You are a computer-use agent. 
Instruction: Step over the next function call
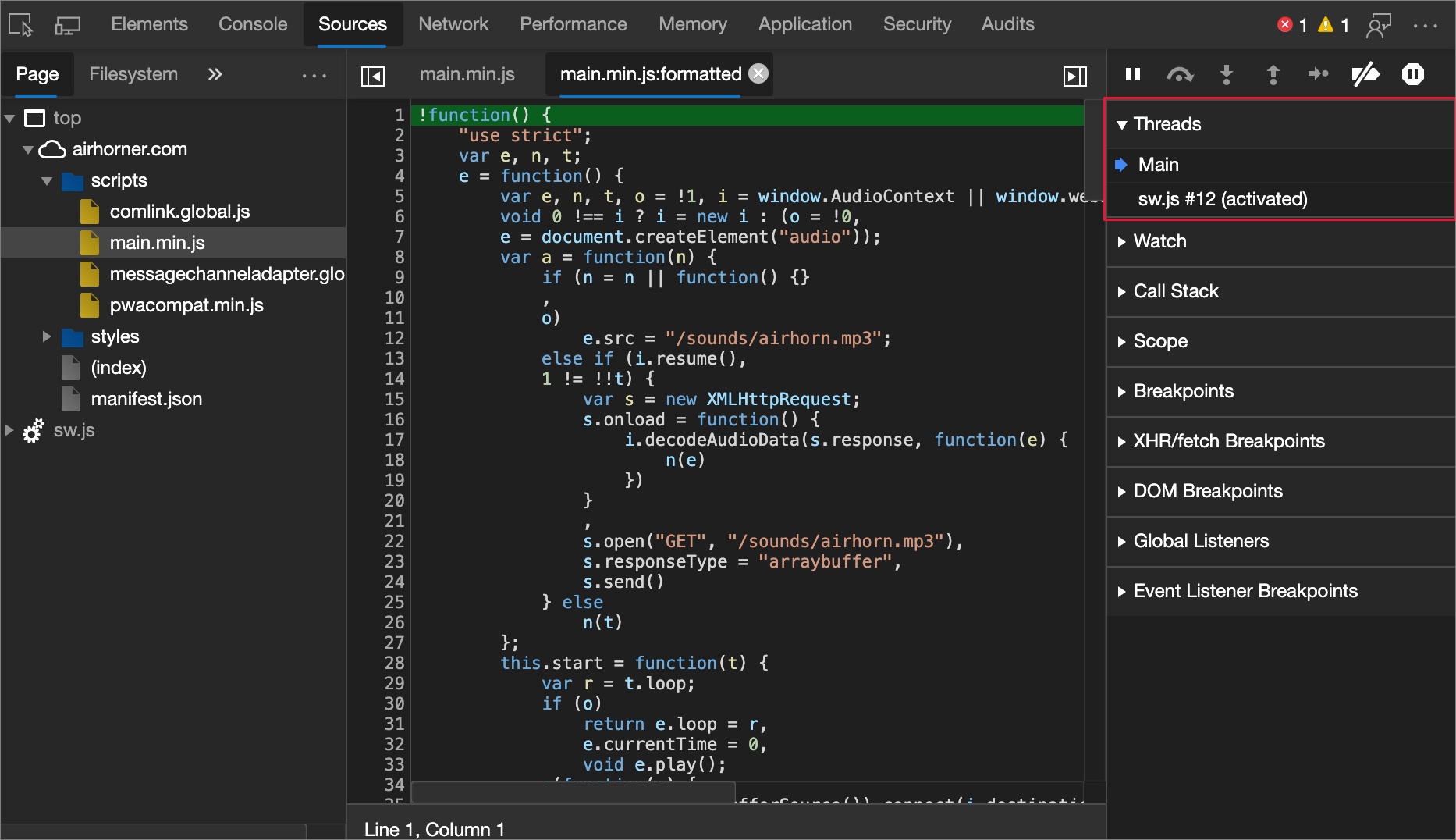tap(1180, 74)
